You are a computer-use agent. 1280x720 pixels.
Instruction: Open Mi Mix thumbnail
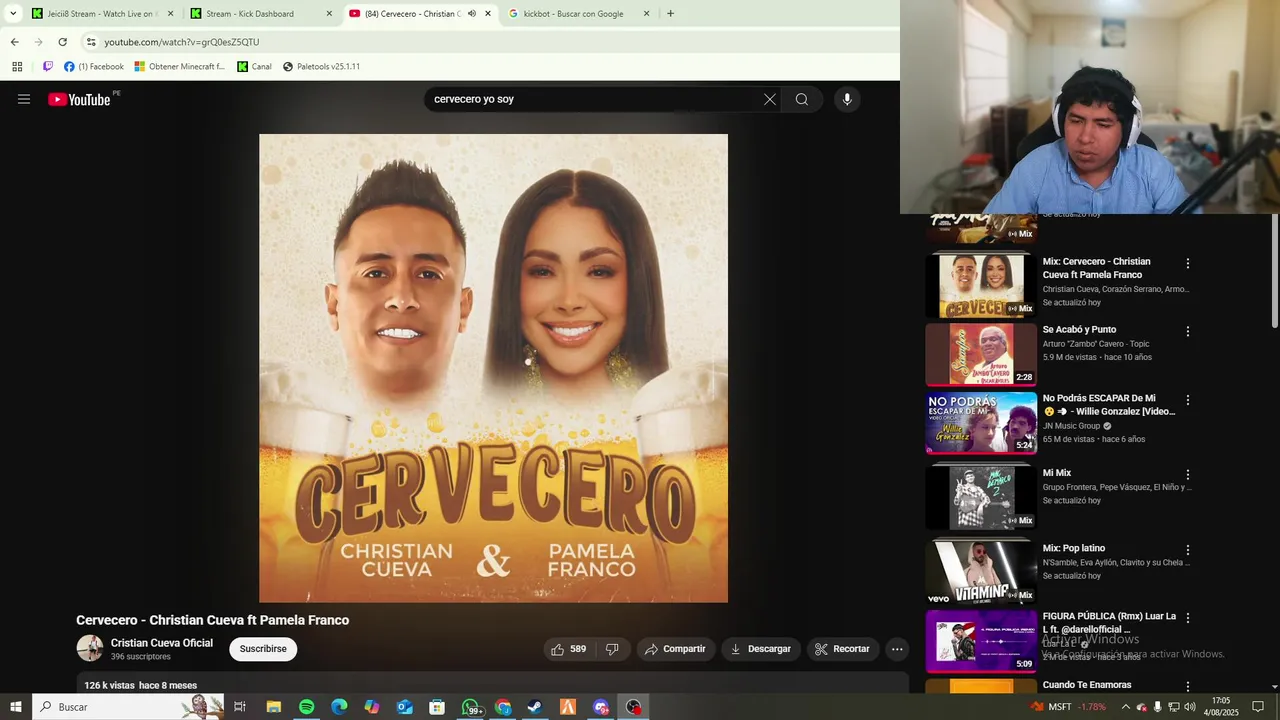pos(981,497)
